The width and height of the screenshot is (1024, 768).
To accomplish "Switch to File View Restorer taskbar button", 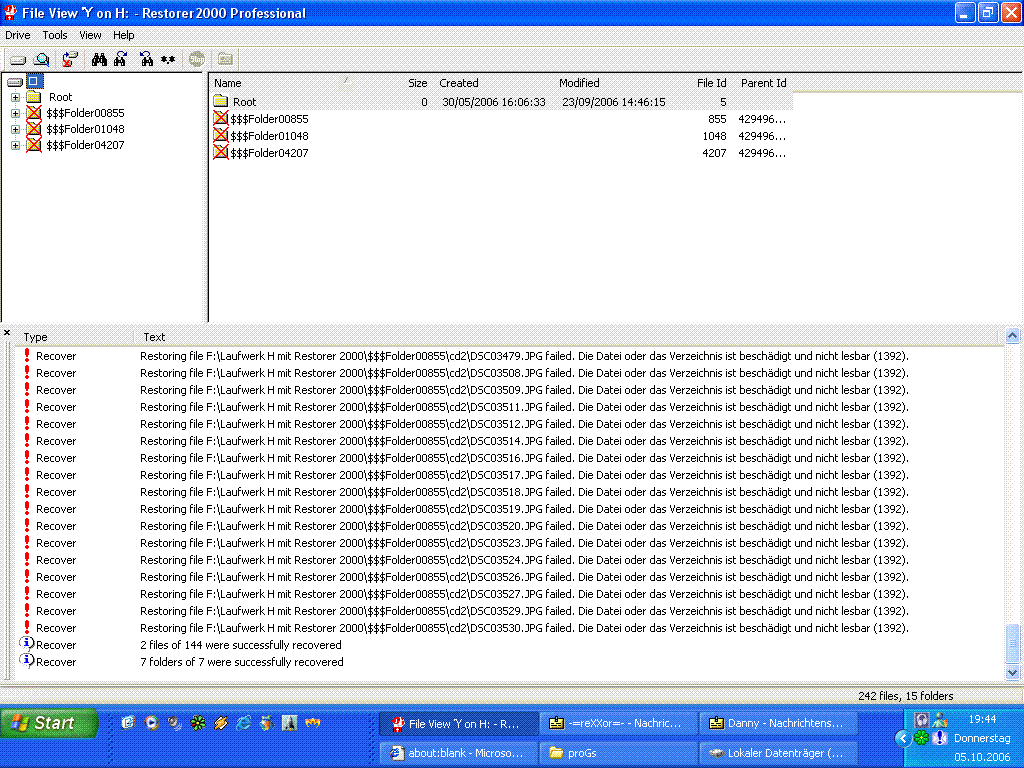I will tap(459, 724).
